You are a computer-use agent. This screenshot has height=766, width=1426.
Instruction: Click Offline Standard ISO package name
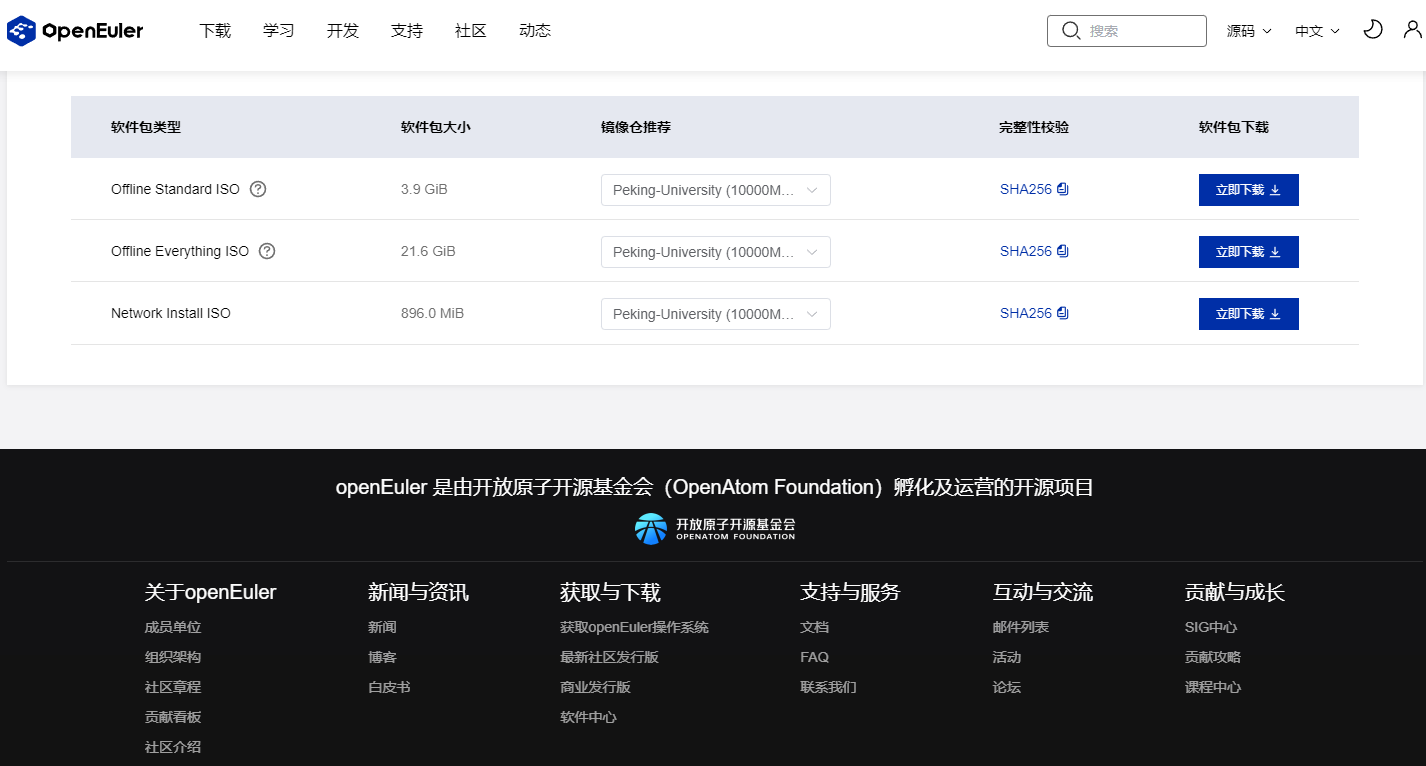coord(175,189)
